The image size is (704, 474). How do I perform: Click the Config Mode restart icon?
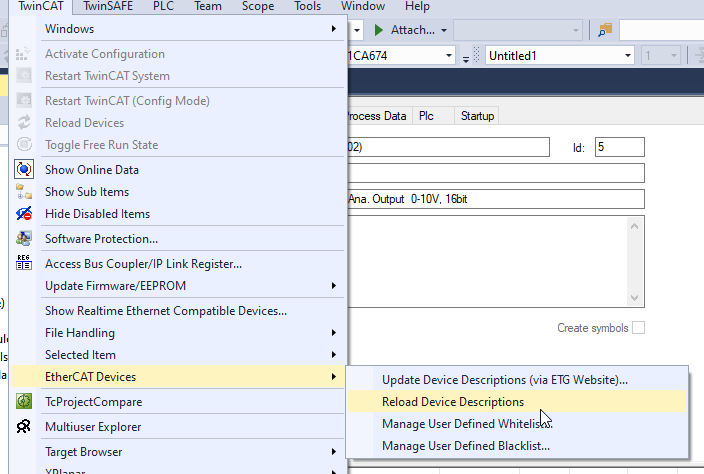tap(24, 101)
